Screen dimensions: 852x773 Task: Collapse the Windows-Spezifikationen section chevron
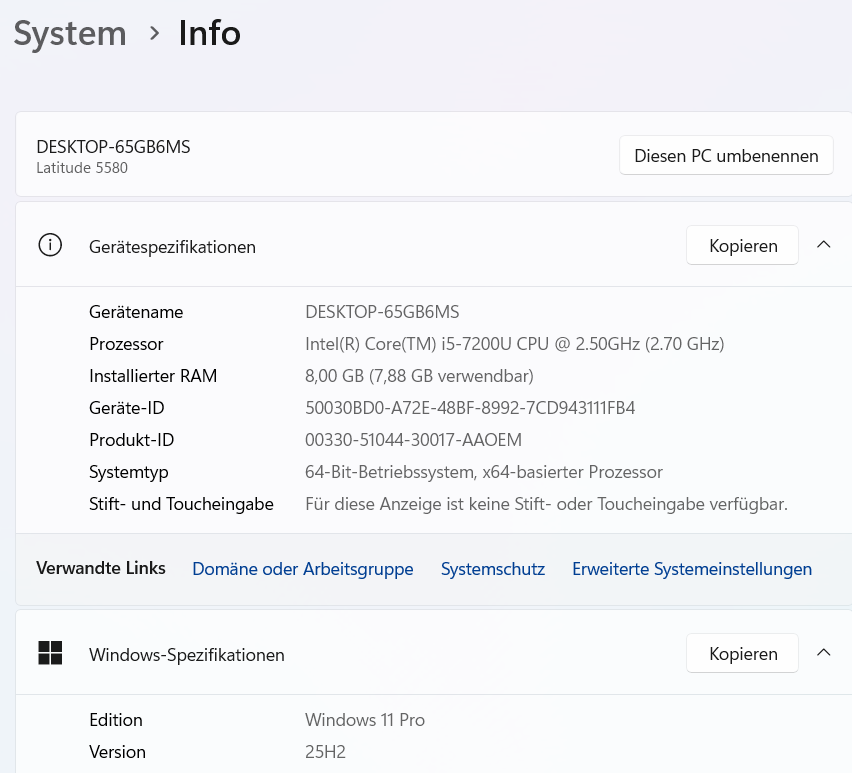click(x=824, y=652)
